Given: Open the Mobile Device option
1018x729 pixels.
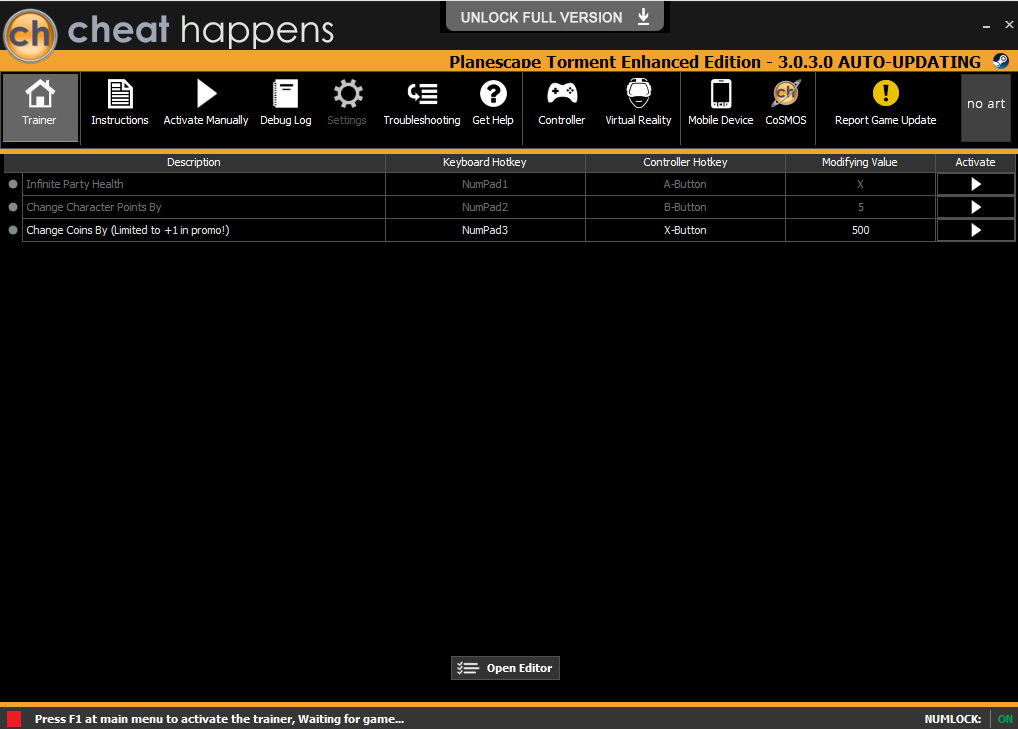Looking at the screenshot, I should pyautogui.click(x=721, y=104).
